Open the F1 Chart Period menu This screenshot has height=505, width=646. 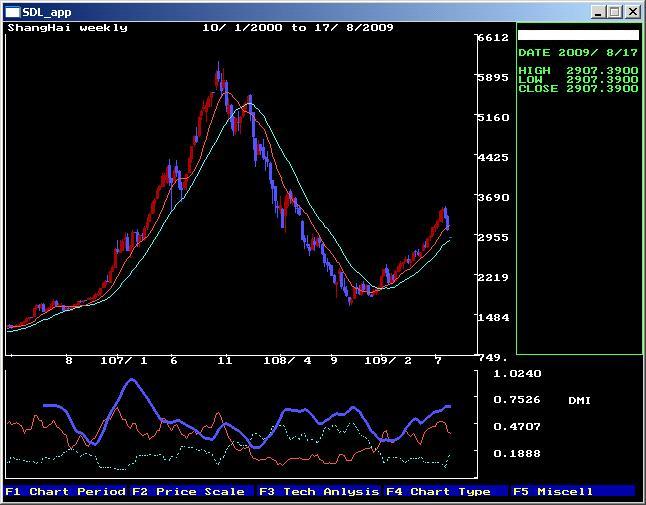(x=66, y=491)
